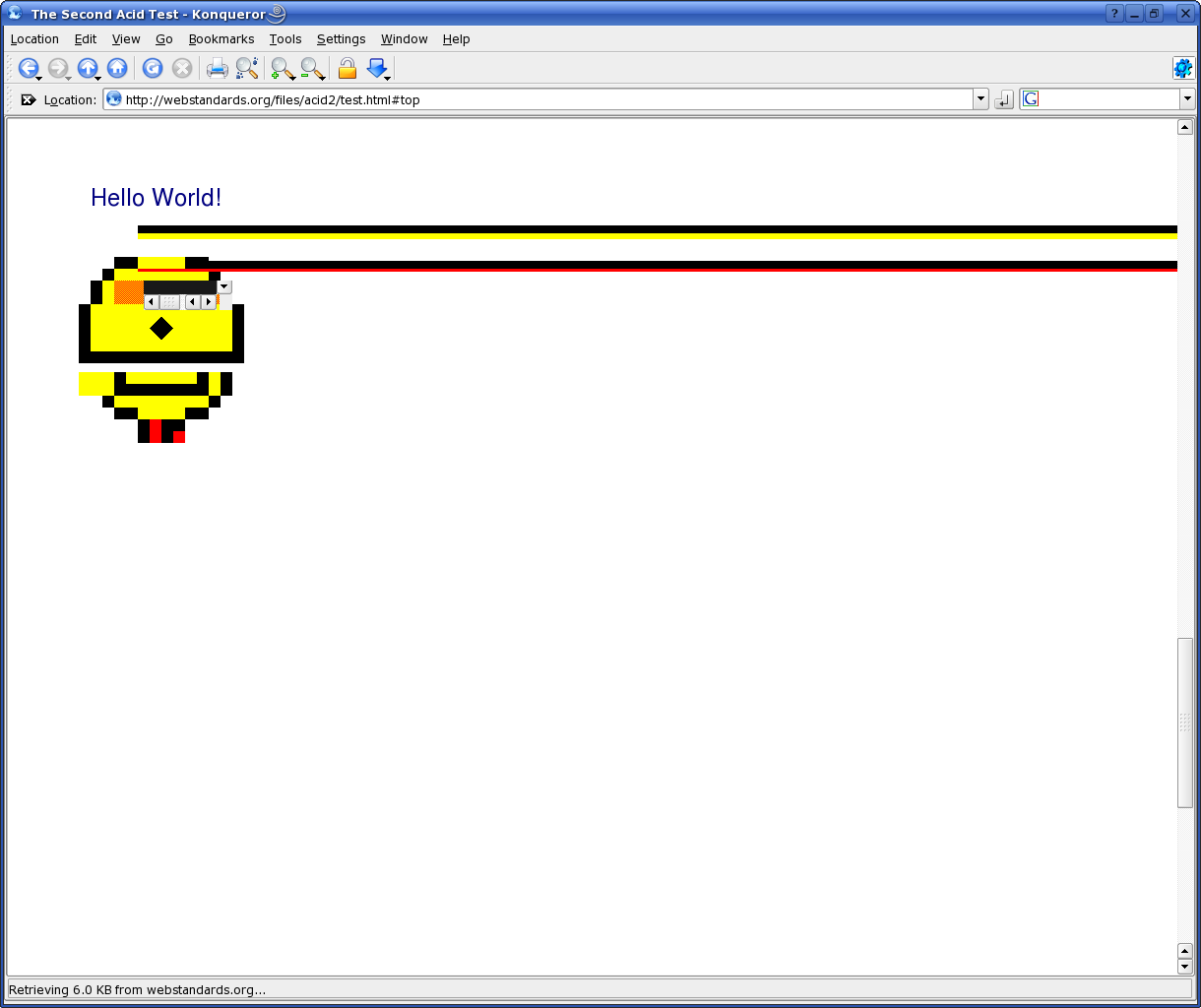Open the Edit menu
The image size is (1201, 1008).
86,39
